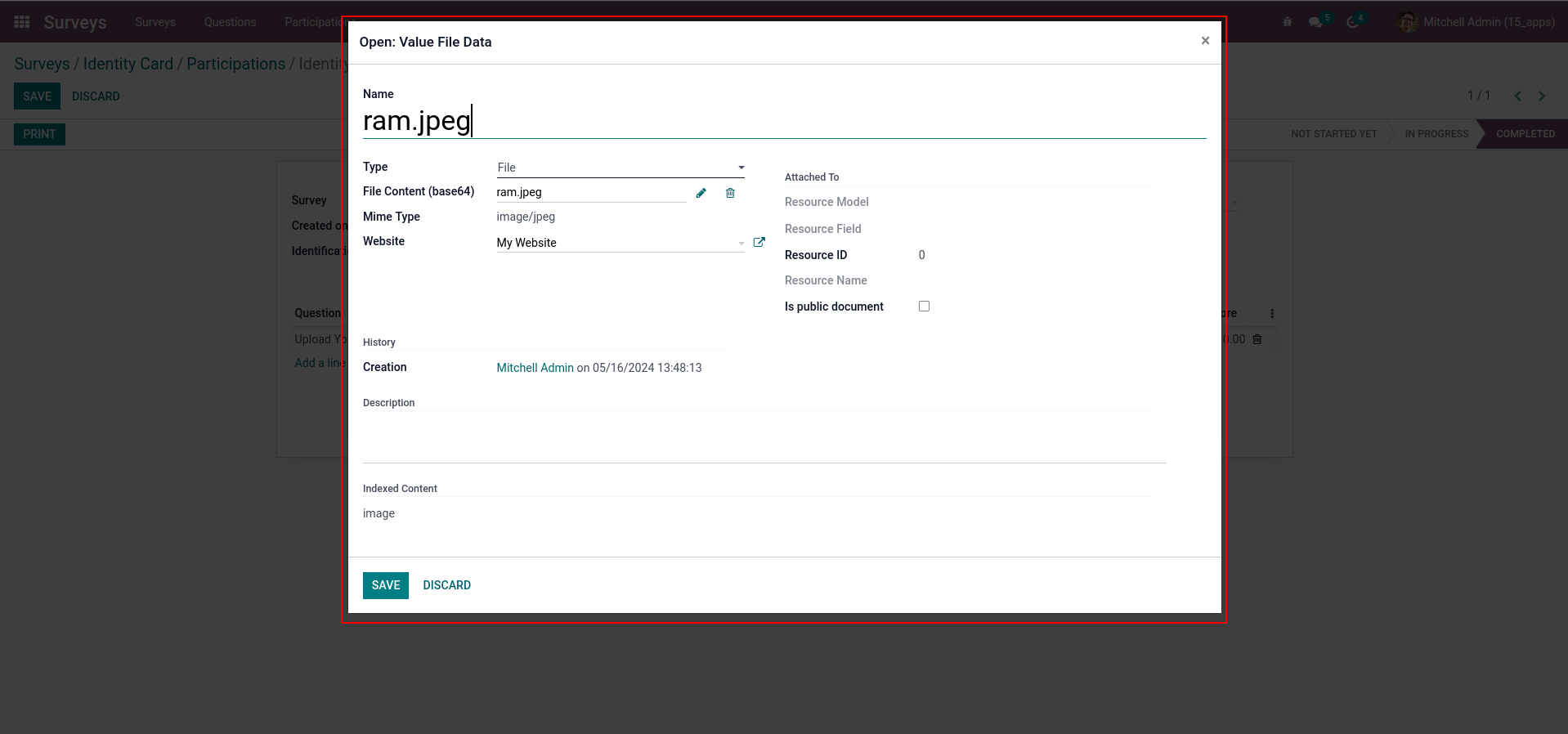
Task: Click the Description text area
Action: coord(764,439)
